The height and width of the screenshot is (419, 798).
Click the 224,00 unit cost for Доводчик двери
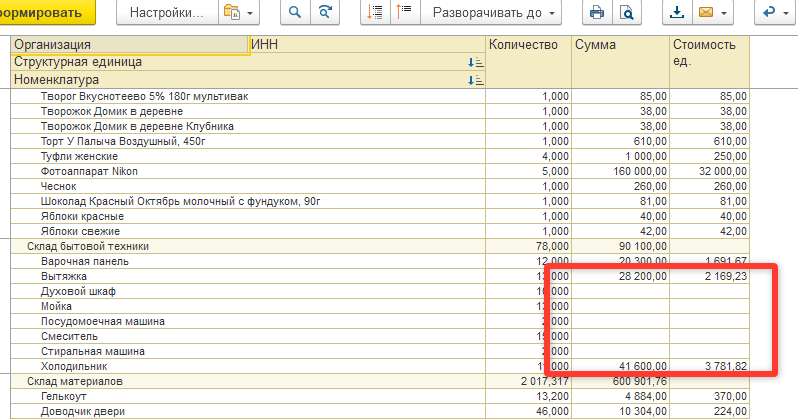tap(709, 411)
